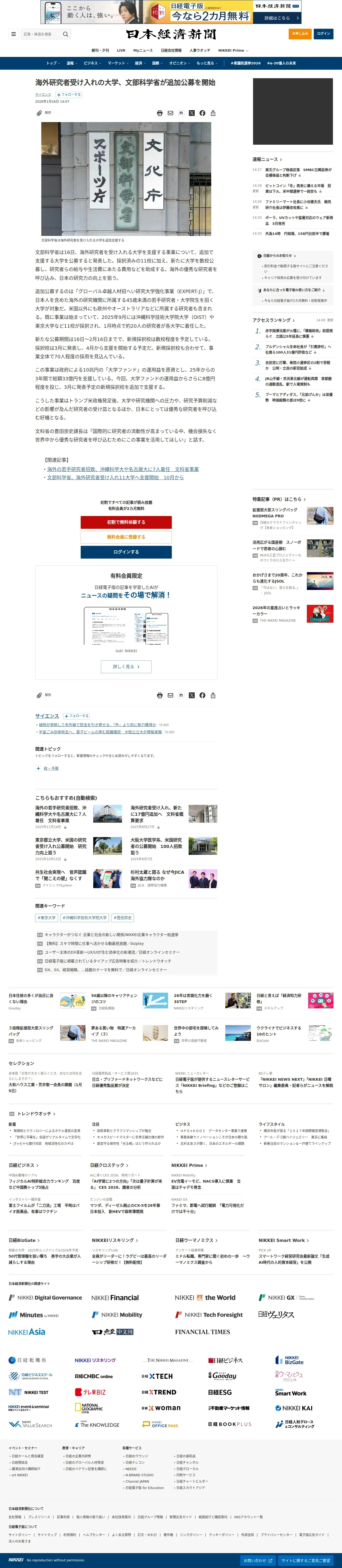Open the Financial Times logo link
Viewport: 342px width, 1568px height.
[x=202, y=1332]
